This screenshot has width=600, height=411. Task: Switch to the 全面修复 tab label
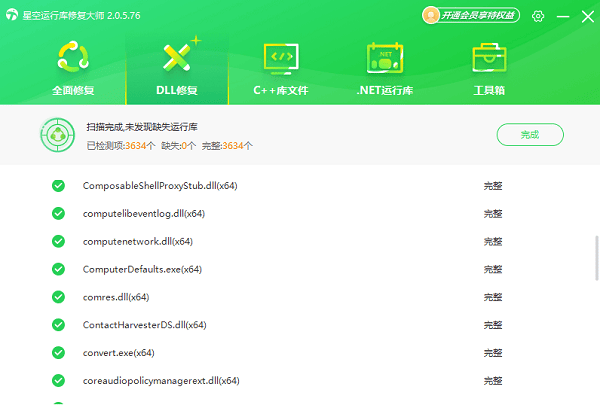click(73, 90)
